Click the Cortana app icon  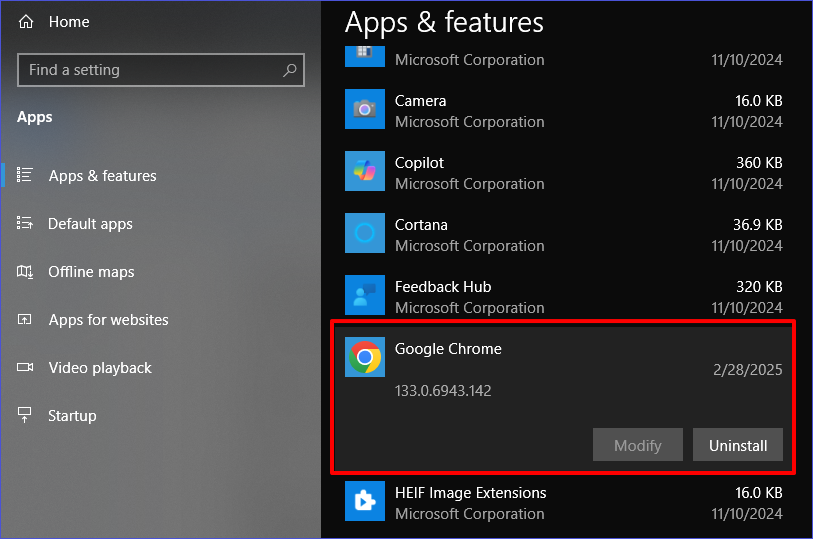point(365,233)
